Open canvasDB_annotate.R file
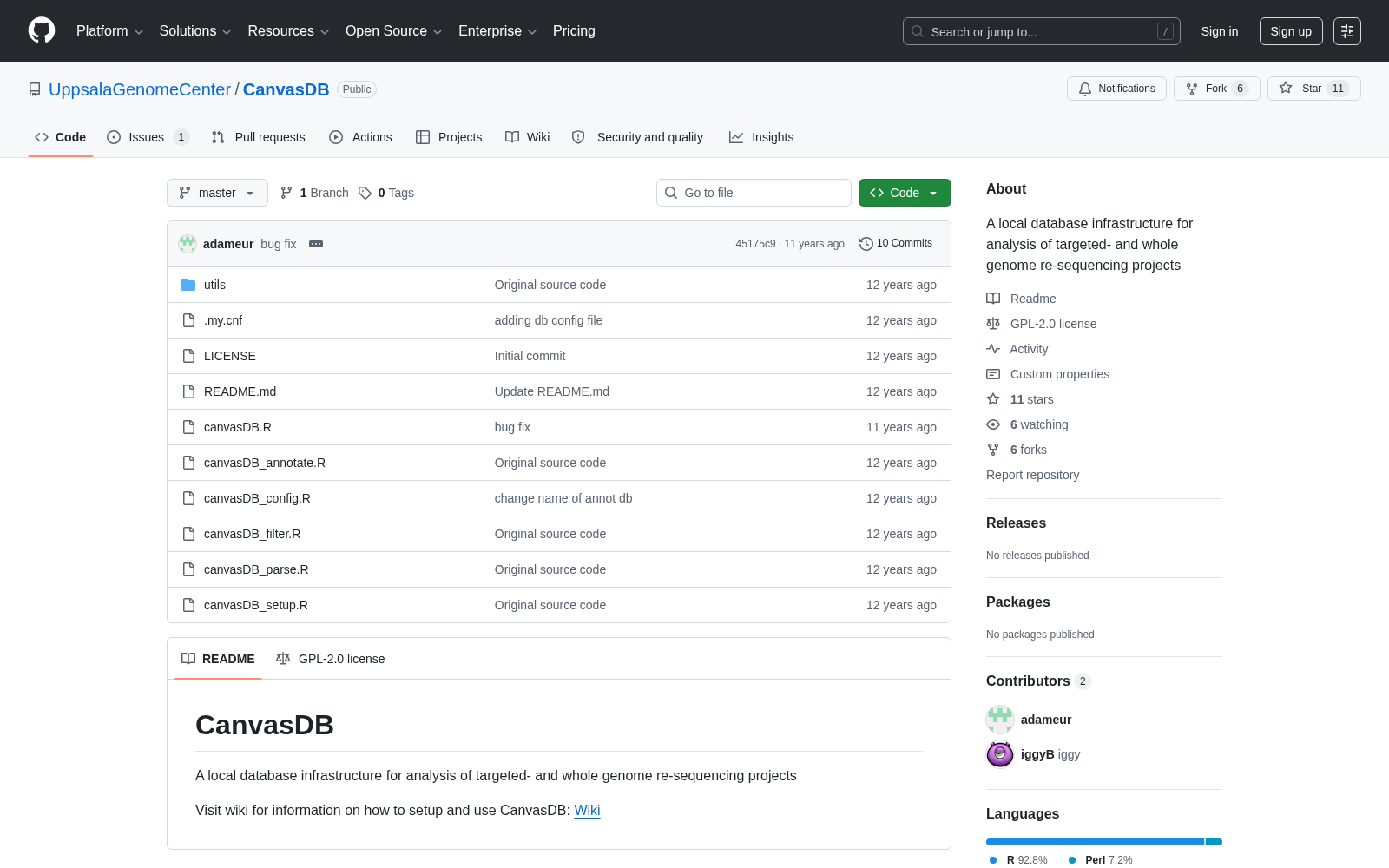This screenshot has height=868, width=1389. (x=265, y=463)
